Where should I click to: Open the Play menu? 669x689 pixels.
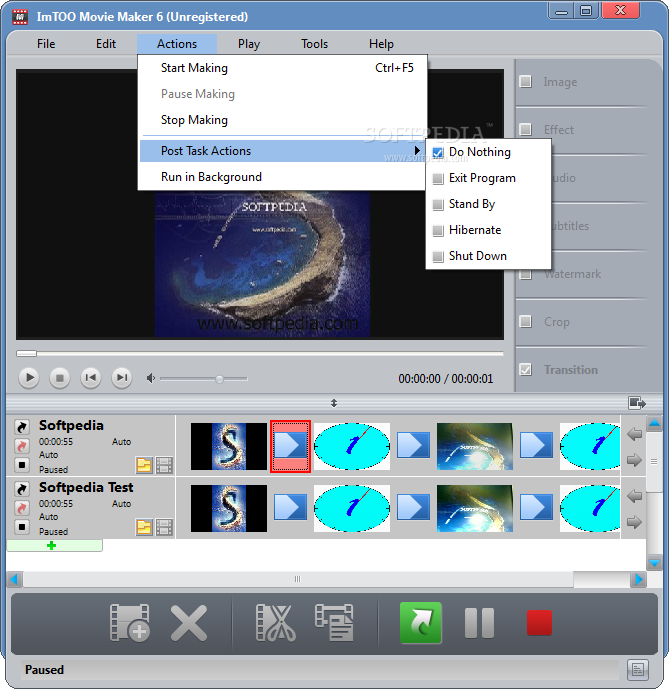[x=249, y=44]
